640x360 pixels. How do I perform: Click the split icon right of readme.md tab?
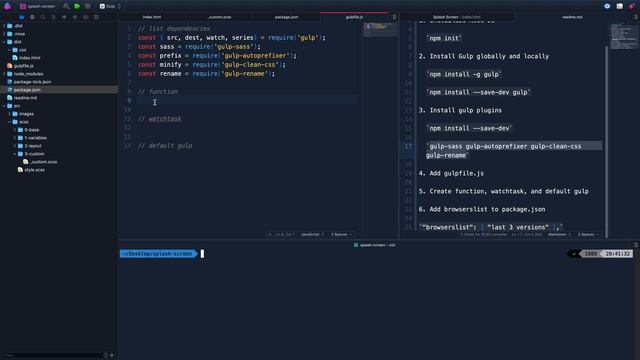(636, 17)
